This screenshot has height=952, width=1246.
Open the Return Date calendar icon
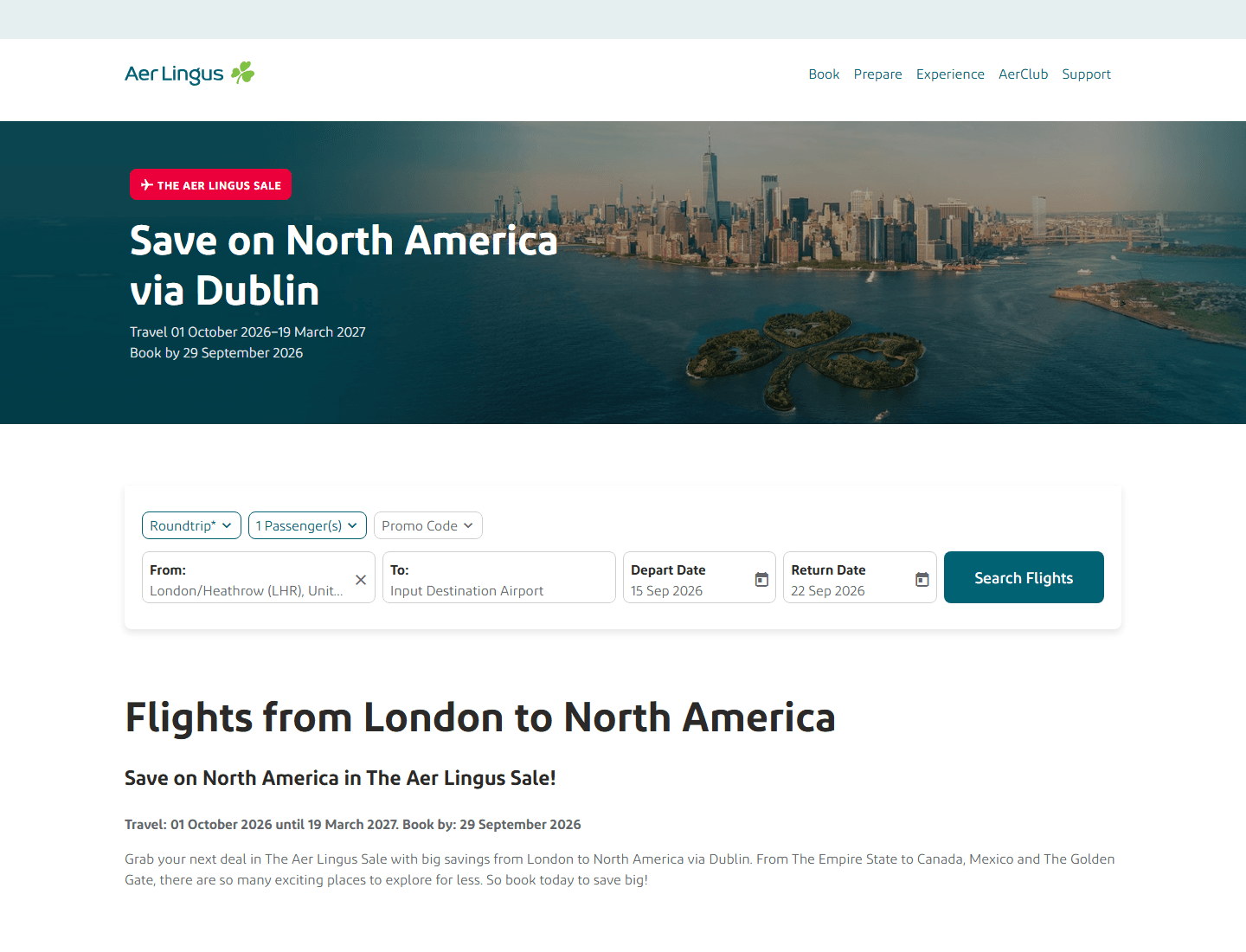922,579
